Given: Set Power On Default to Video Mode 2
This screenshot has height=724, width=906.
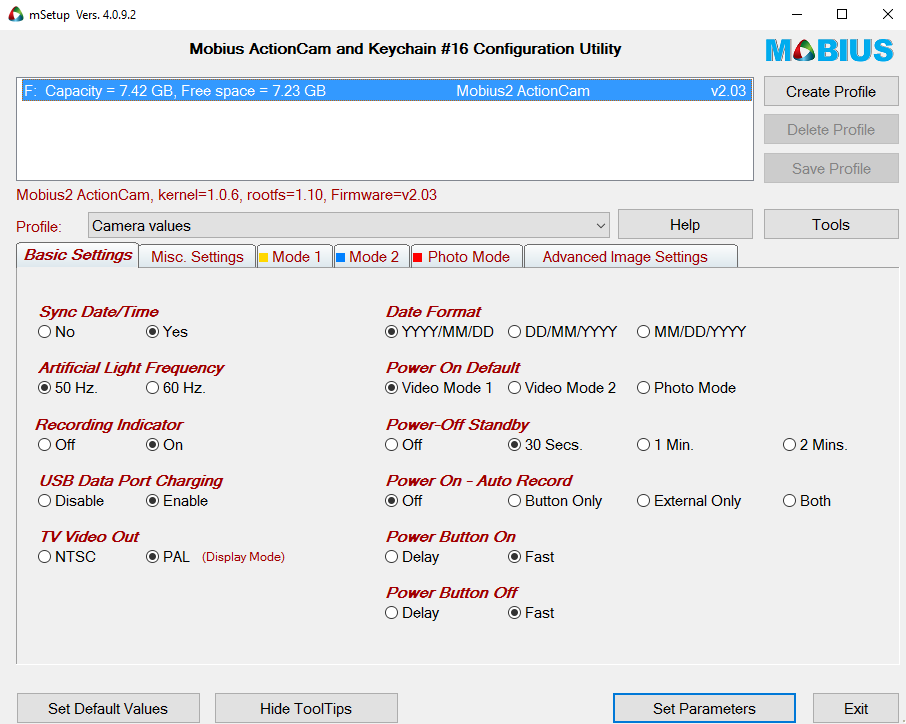Looking at the screenshot, I should [562, 388].
